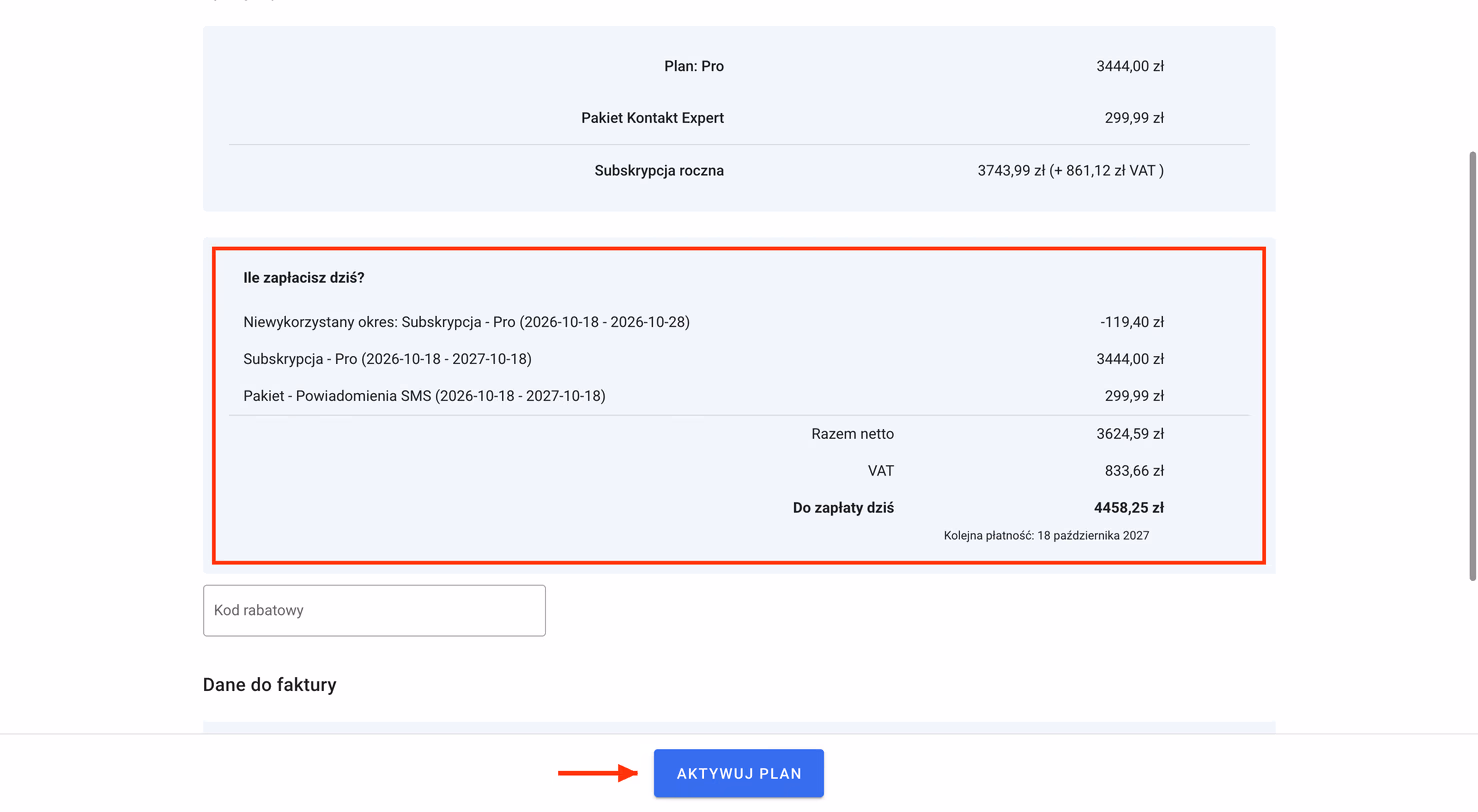Select the 'Niewykorzystany okres' line item
The width and height of the screenshot is (1478, 812).
pyautogui.click(x=467, y=322)
